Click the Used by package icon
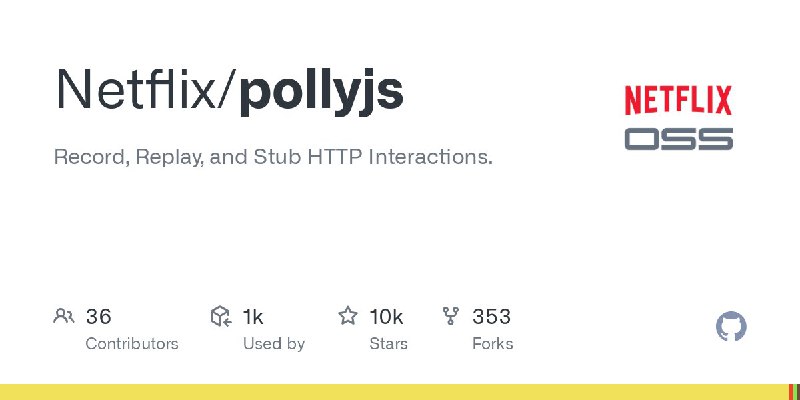This screenshot has height=400, width=800. pyautogui.click(x=221, y=316)
